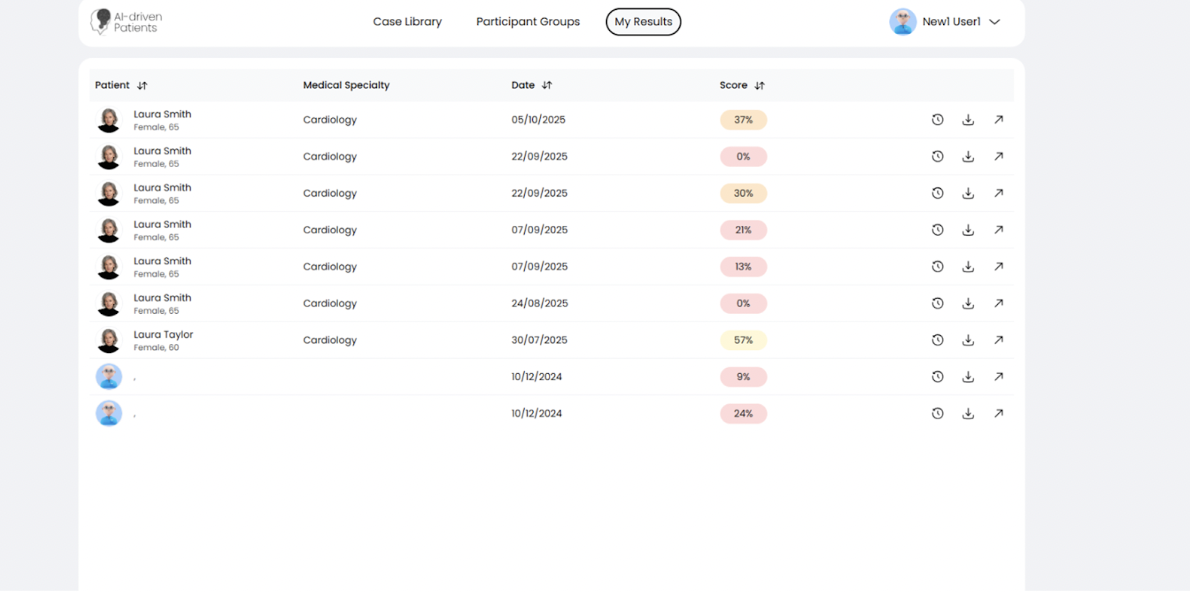Download the 13% score result

[x=968, y=267]
